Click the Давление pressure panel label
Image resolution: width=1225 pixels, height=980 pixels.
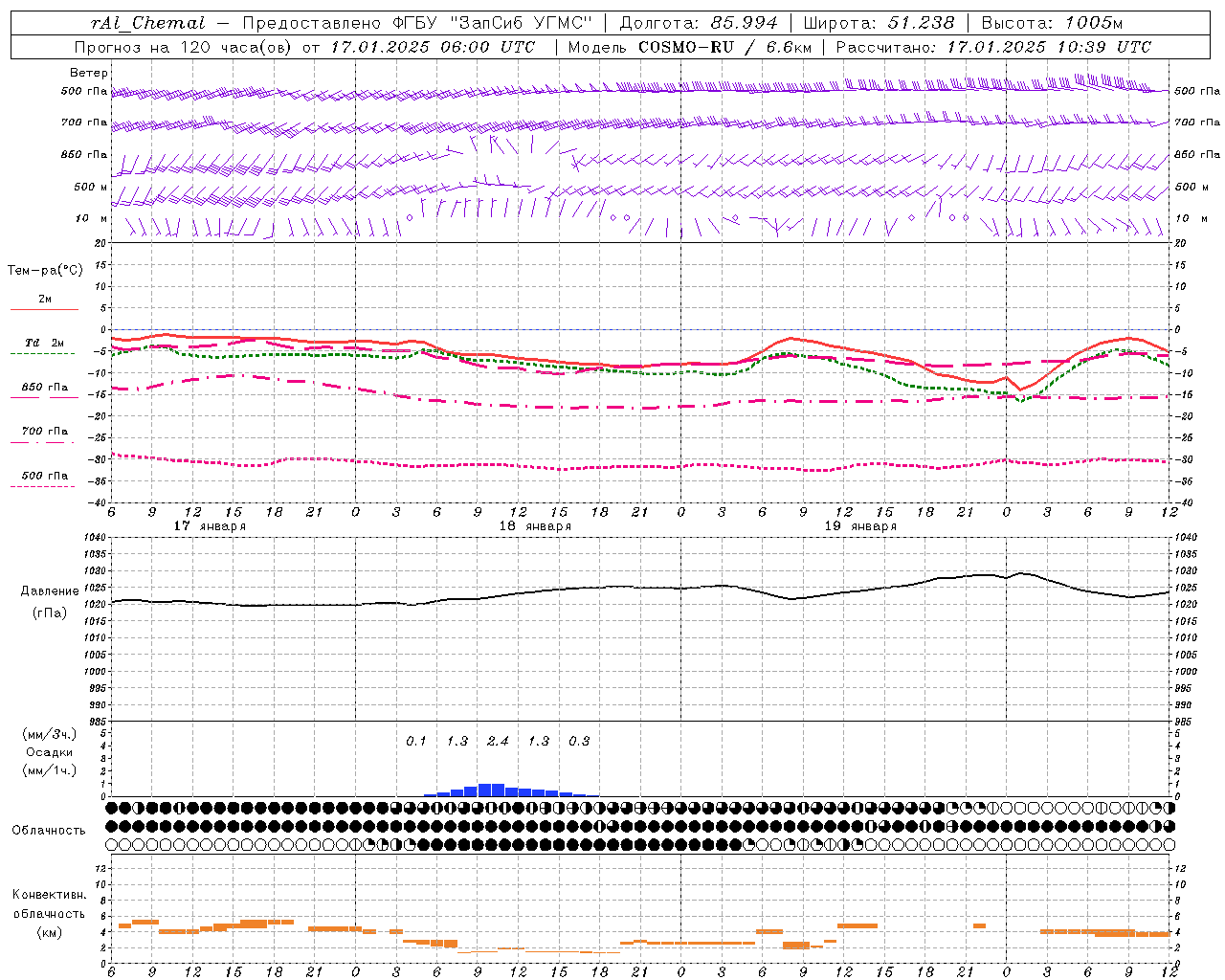coord(50,591)
